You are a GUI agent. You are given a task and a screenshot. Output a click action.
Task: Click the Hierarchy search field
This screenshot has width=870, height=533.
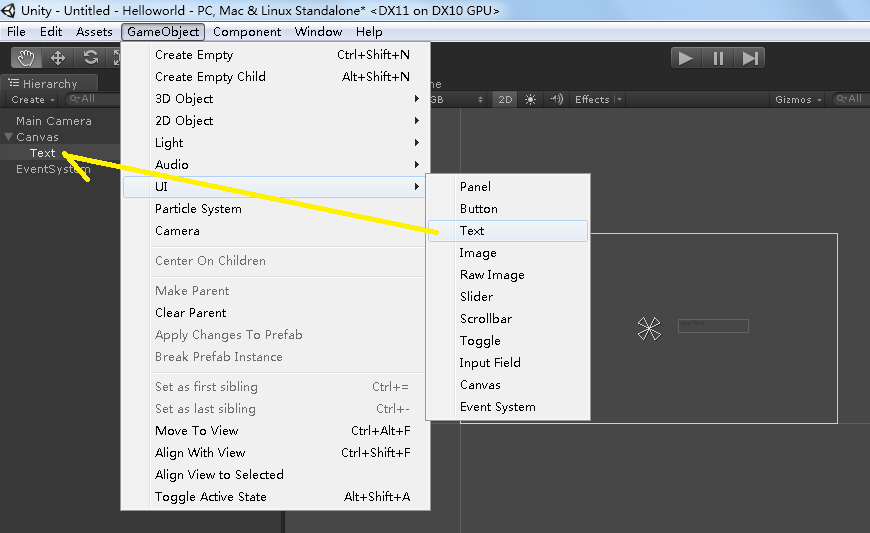pos(93,99)
